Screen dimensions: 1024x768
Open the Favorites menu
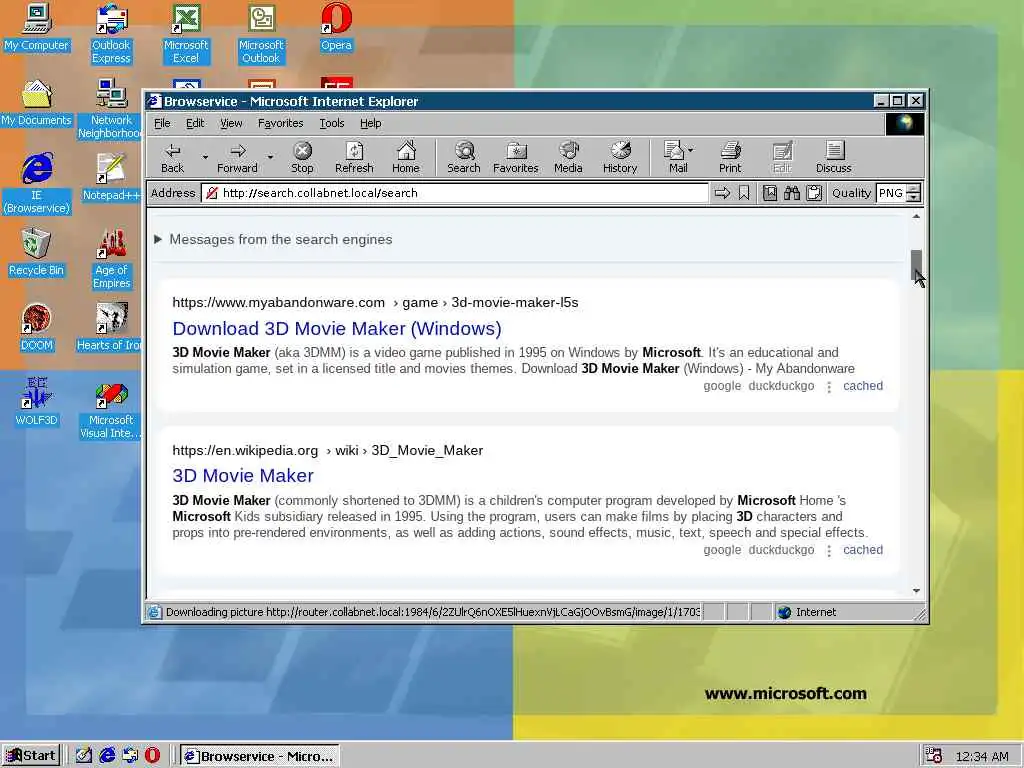(280, 123)
